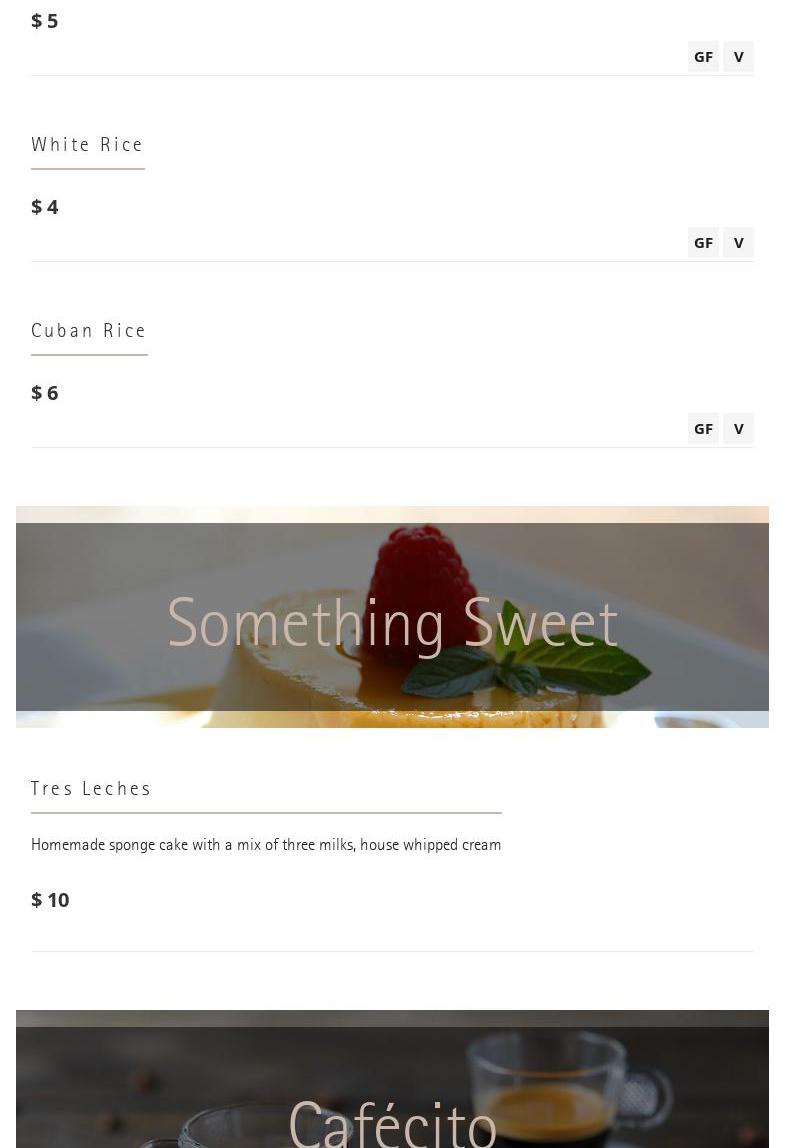Viewport: 785px width, 1148px height.
Task: Select the White Rice gluten-free GF badge
Action: (703, 243)
